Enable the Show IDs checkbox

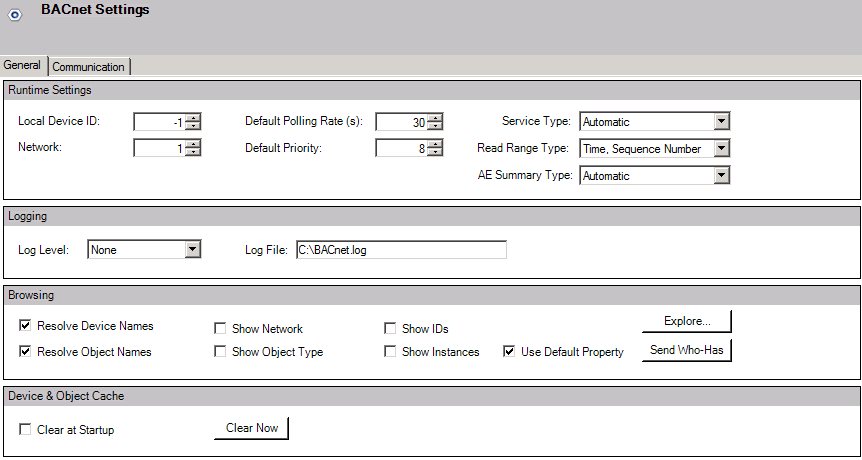point(391,328)
